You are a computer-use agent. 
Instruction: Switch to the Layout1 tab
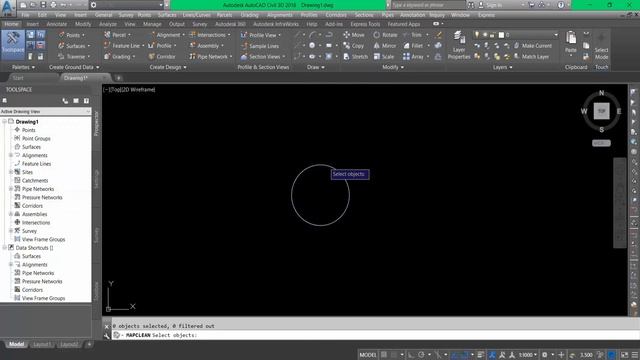(x=42, y=344)
